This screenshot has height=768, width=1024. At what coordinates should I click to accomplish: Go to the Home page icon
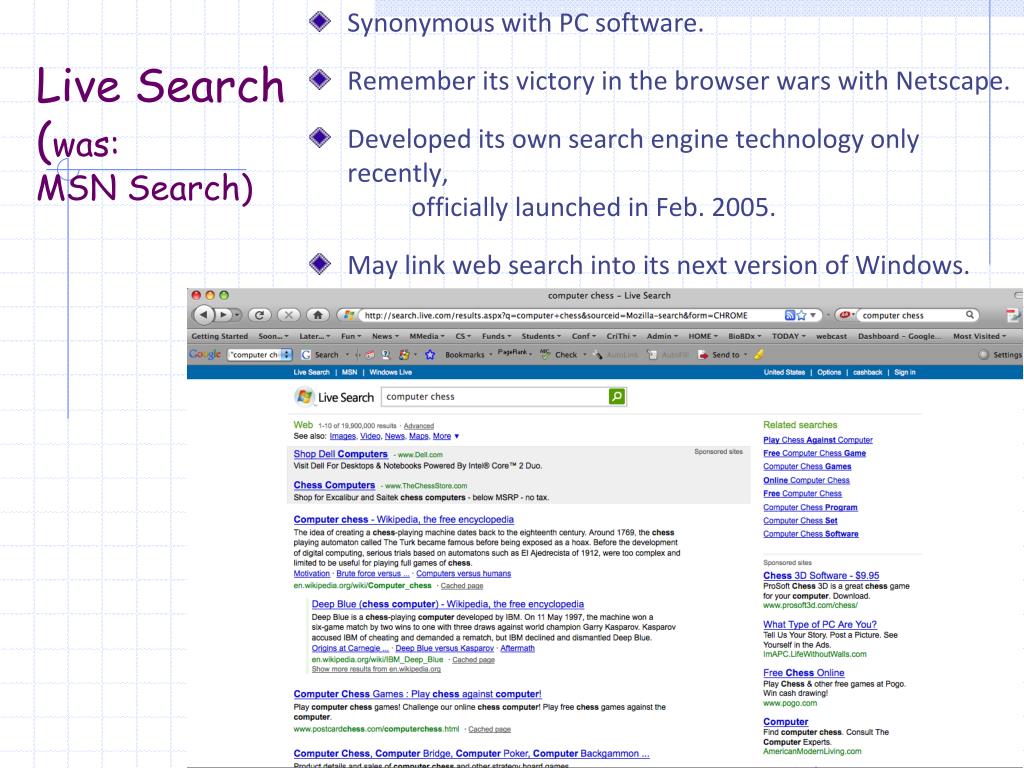tap(318, 315)
